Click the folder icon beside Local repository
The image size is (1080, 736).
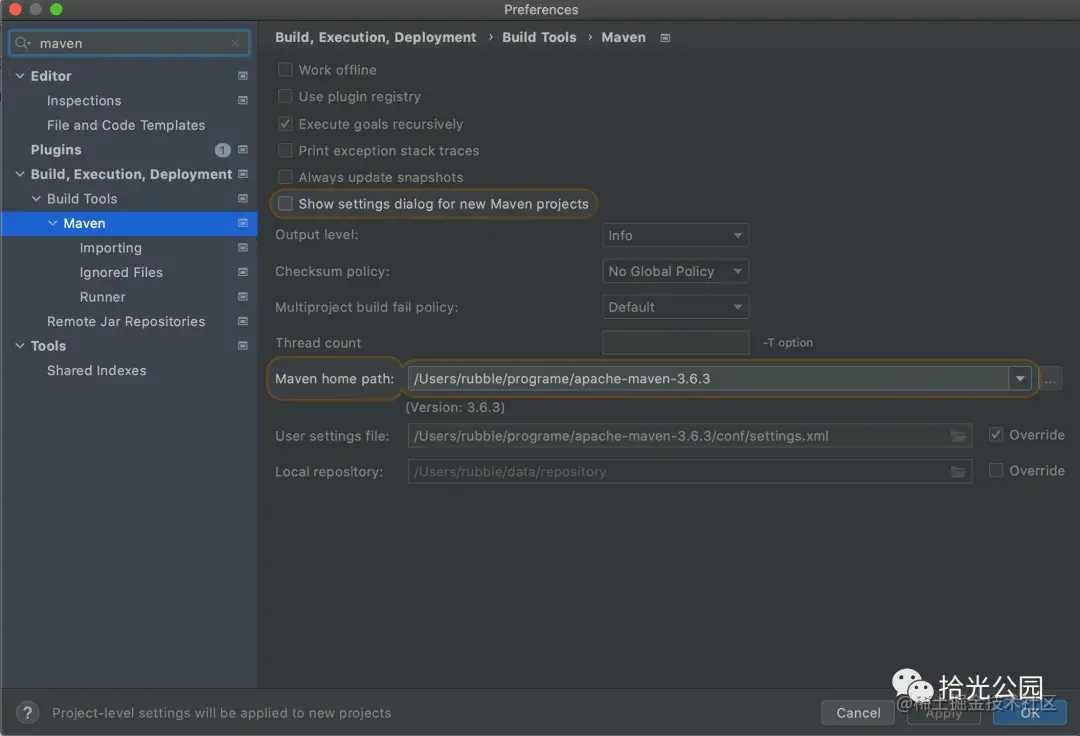[x=957, y=470]
